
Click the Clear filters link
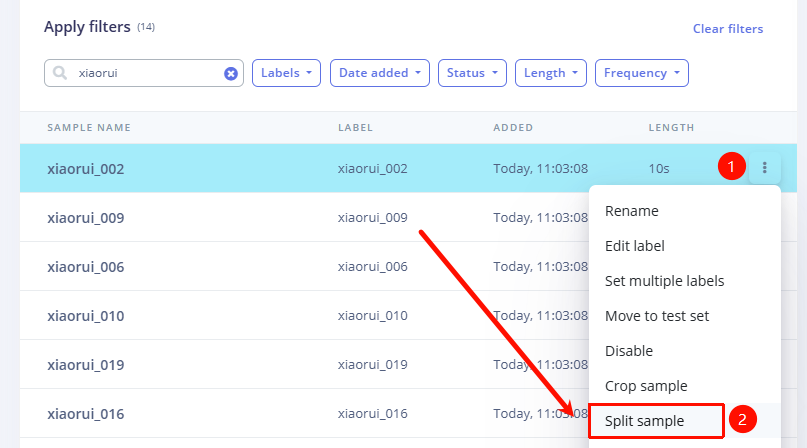coord(727,29)
